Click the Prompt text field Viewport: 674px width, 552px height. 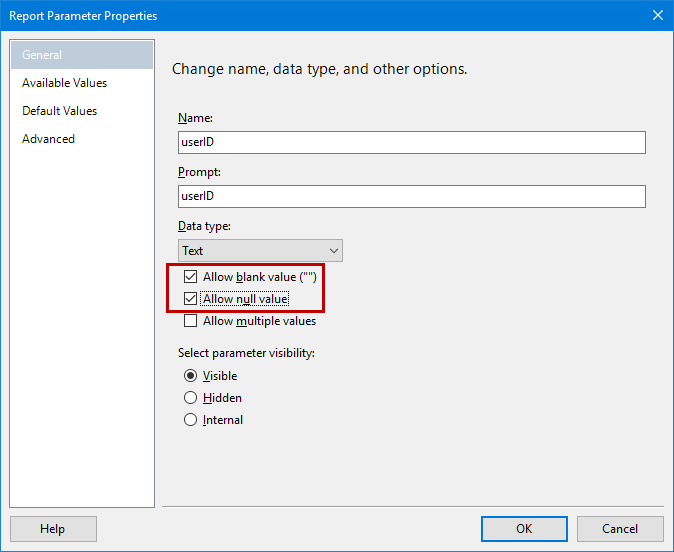[411, 196]
